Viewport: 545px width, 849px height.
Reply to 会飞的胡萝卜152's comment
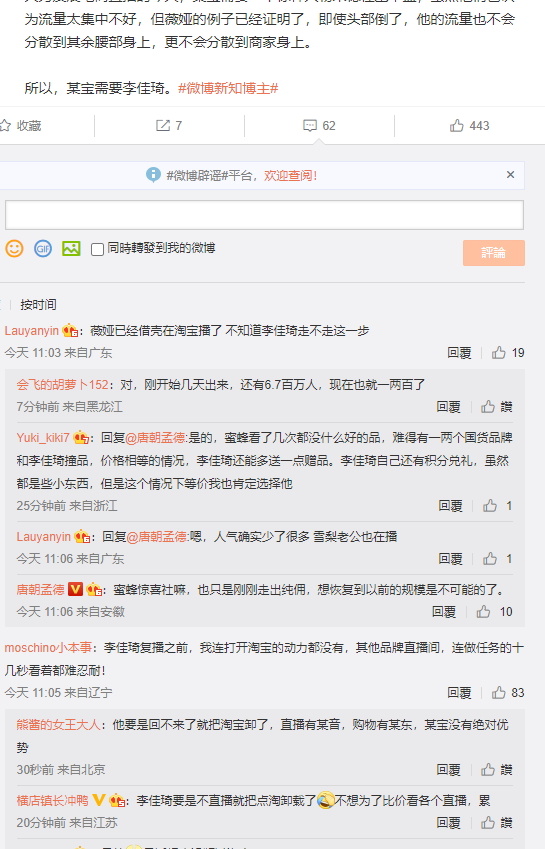tap(448, 407)
